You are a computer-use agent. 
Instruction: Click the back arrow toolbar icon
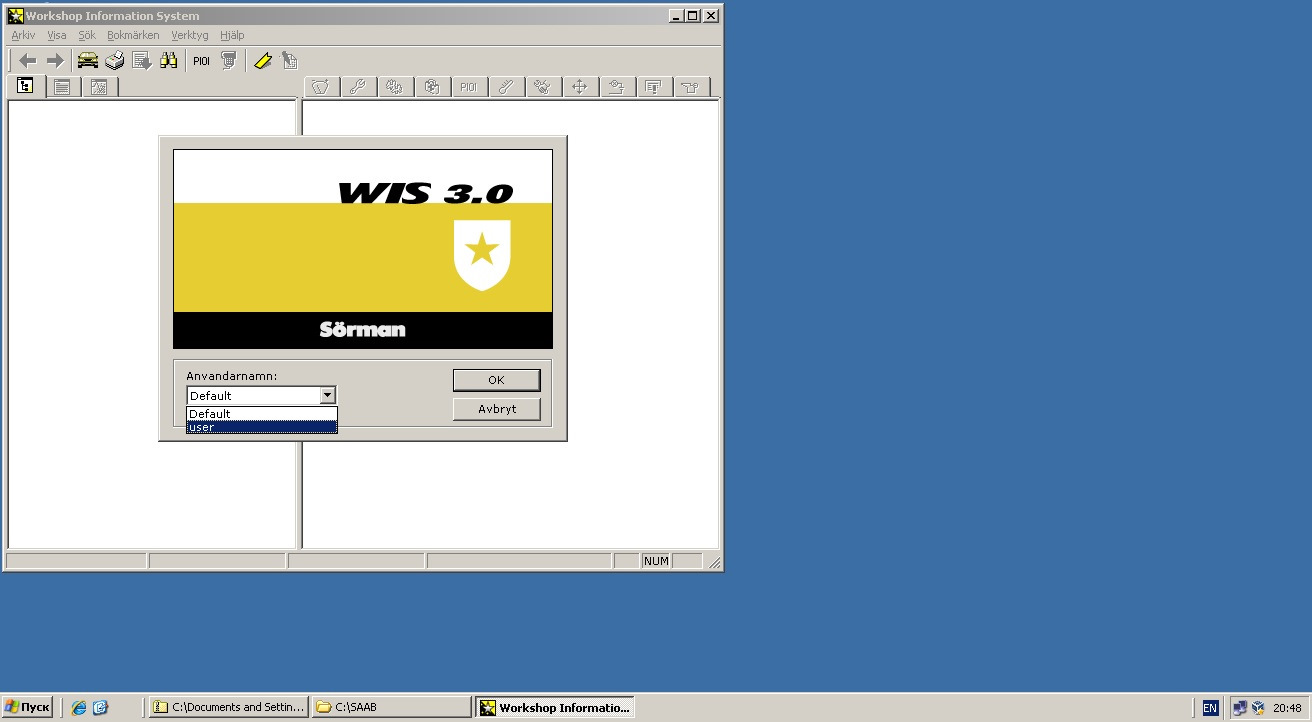28,61
